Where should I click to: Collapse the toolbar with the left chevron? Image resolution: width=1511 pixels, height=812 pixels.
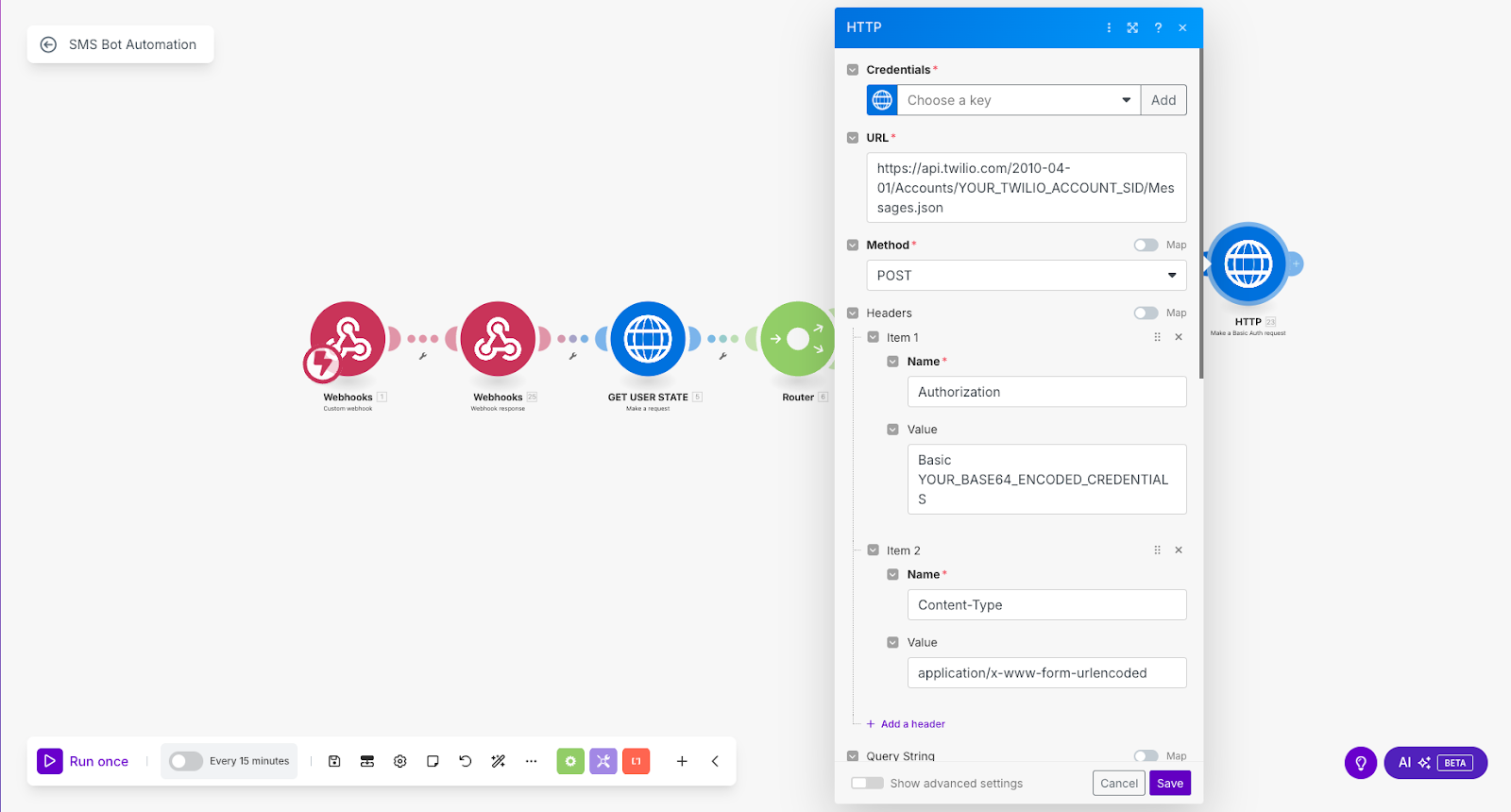715,761
